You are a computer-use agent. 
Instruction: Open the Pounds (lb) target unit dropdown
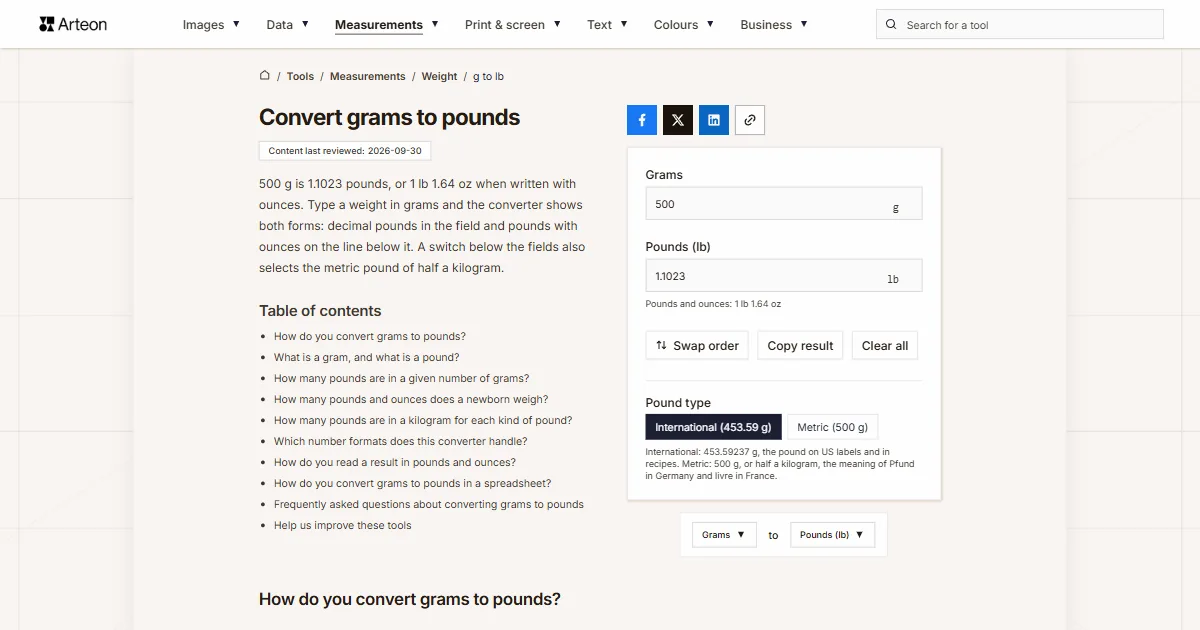point(833,535)
